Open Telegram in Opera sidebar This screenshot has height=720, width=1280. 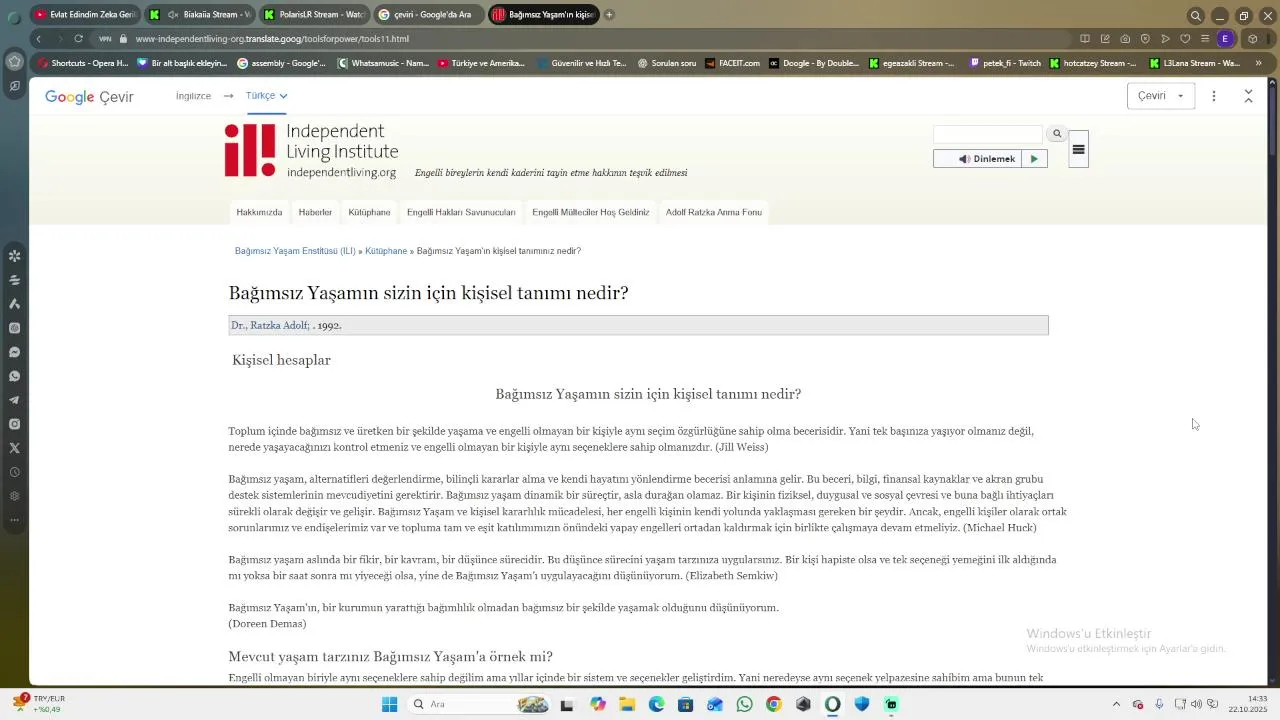pos(14,400)
